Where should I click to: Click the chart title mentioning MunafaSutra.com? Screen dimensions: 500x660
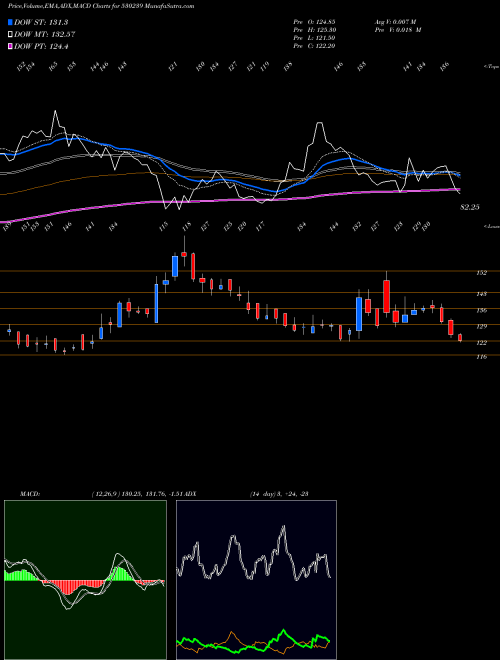[101, 7]
